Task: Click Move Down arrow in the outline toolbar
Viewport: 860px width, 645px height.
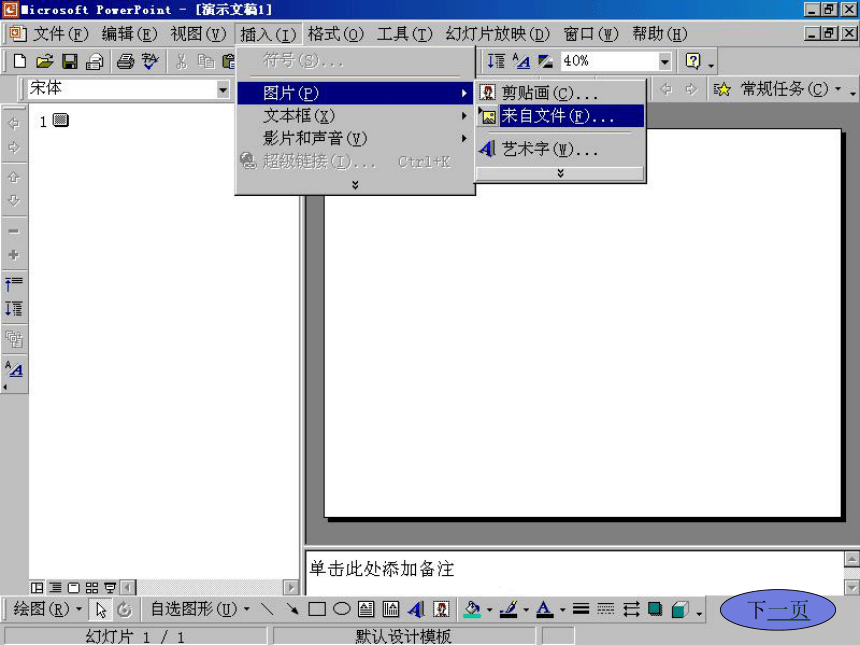Action: [14, 200]
